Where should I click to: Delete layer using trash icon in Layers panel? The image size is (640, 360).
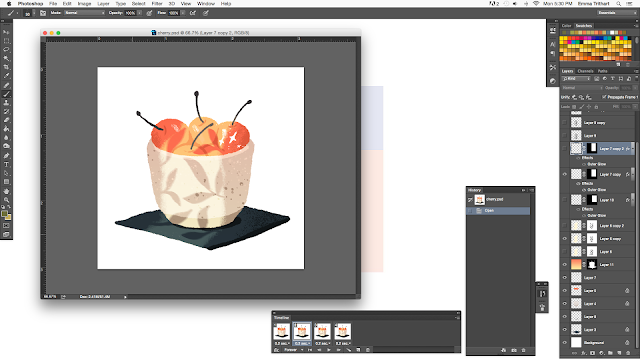click(628, 353)
